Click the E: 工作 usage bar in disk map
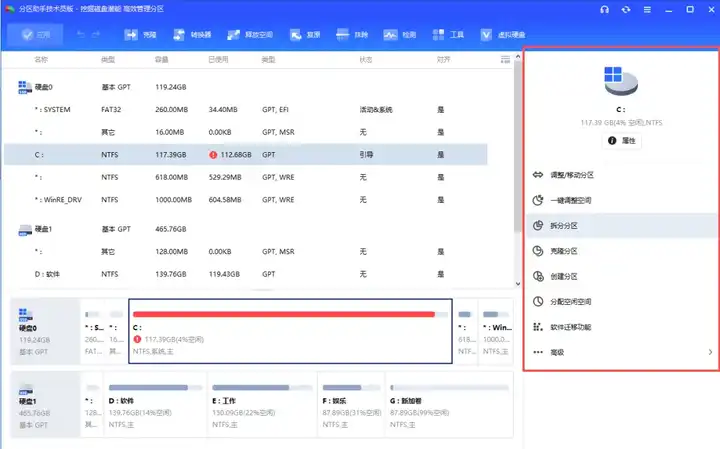This screenshot has height=449, width=720. coord(262,388)
